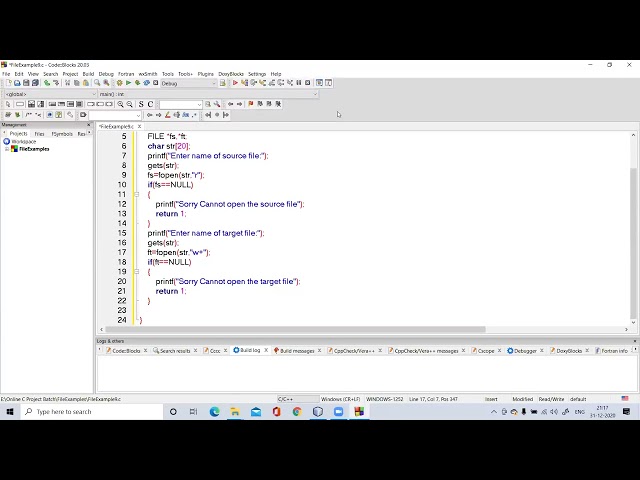Open Find using the magnifier icon
The width and height of the screenshot is (640, 480).
click(x=97, y=83)
